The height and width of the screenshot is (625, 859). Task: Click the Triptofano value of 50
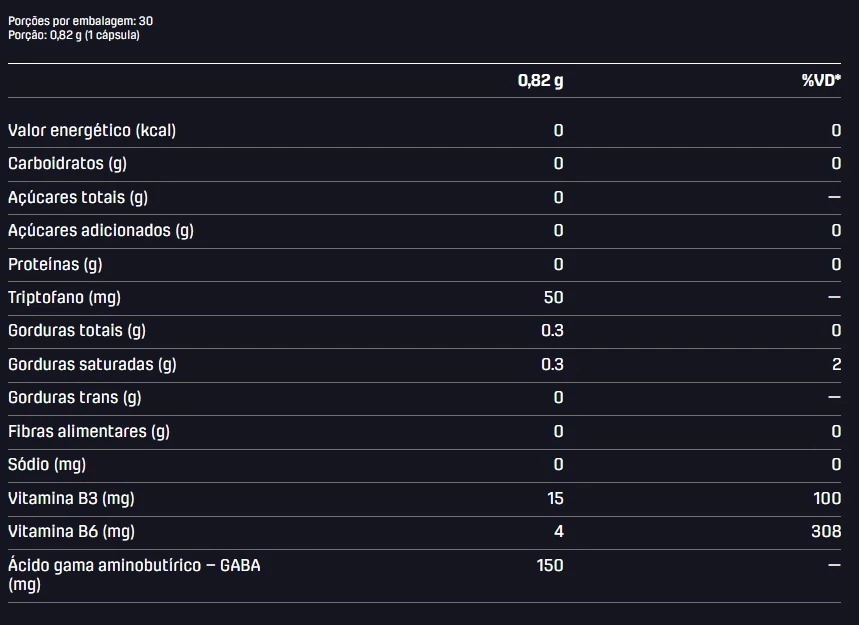[553, 297]
